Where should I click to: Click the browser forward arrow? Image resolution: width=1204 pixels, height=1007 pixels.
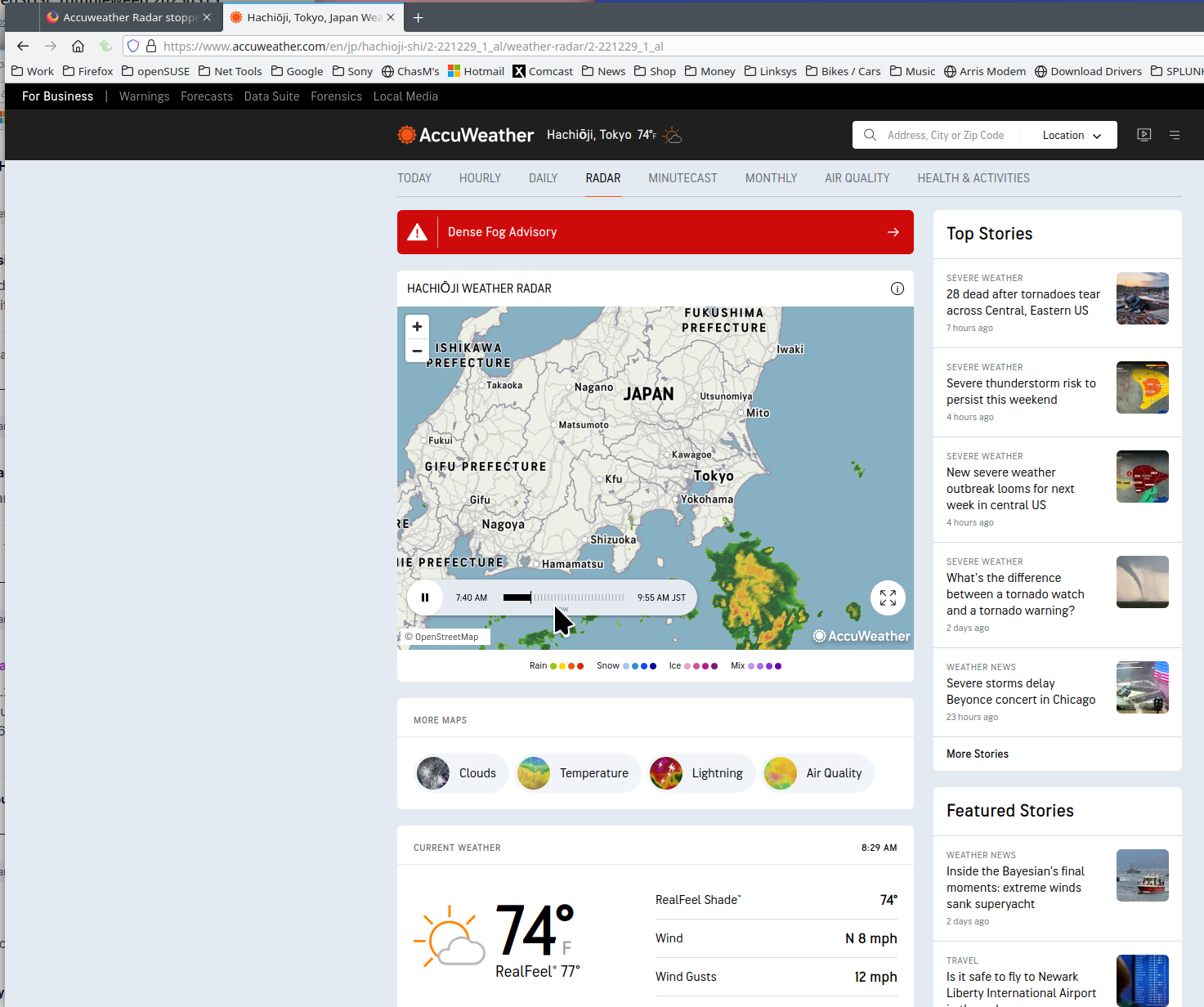[51, 46]
